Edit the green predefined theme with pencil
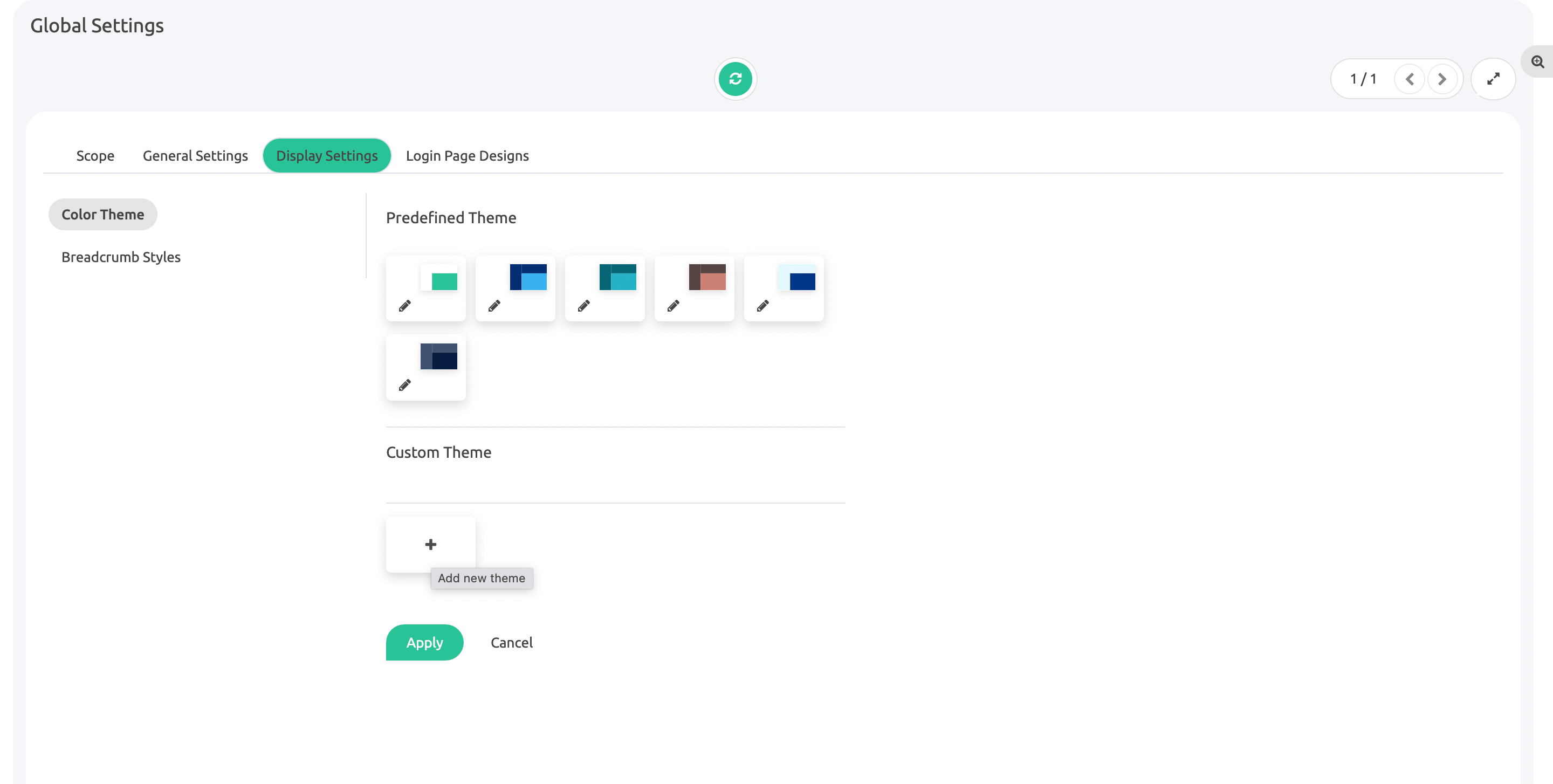The image size is (1553, 784). coord(404,306)
